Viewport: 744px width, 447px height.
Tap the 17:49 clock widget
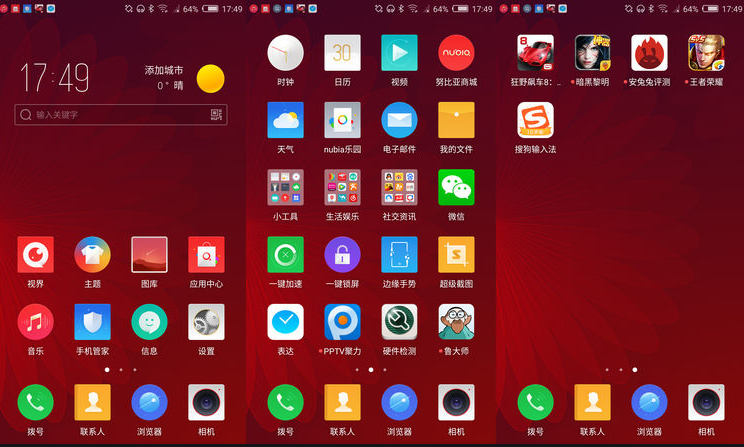coord(55,77)
